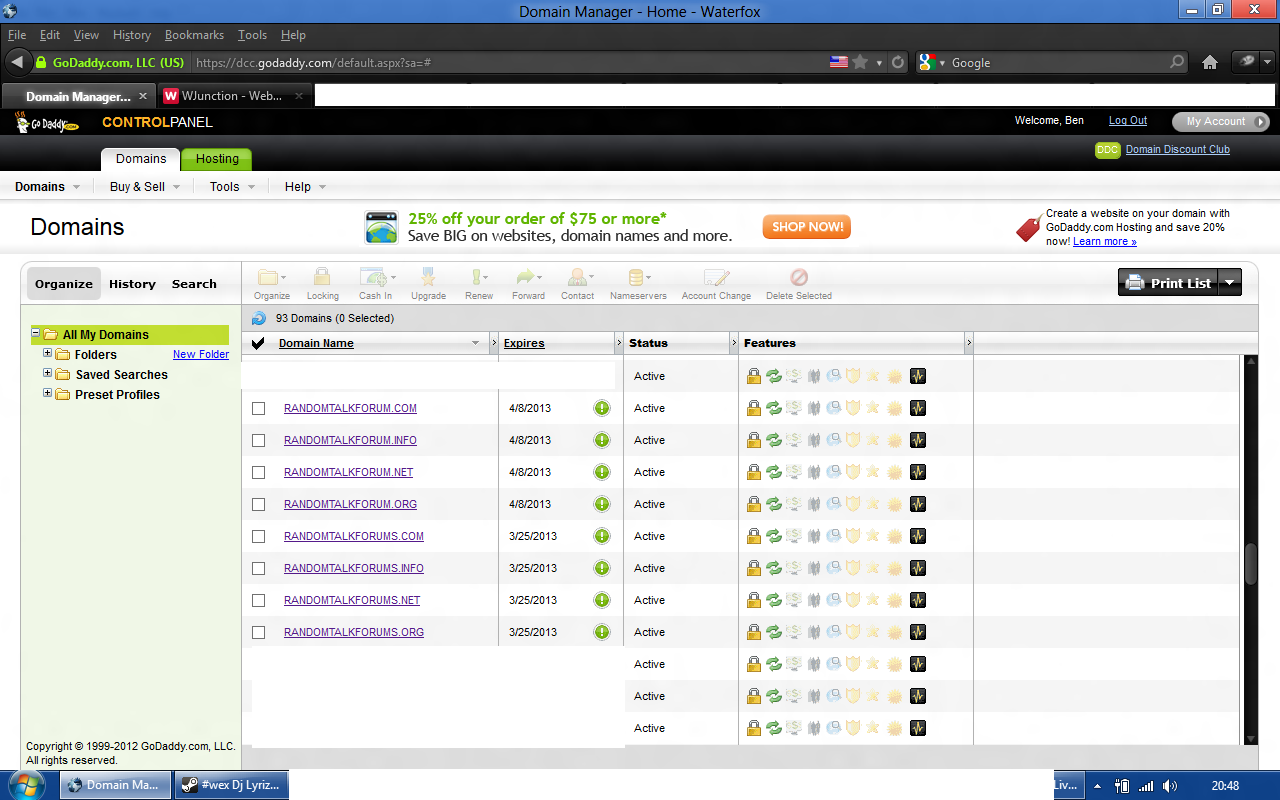1280x800 pixels.
Task: Go back with the browser back arrow
Action: coord(17,62)
